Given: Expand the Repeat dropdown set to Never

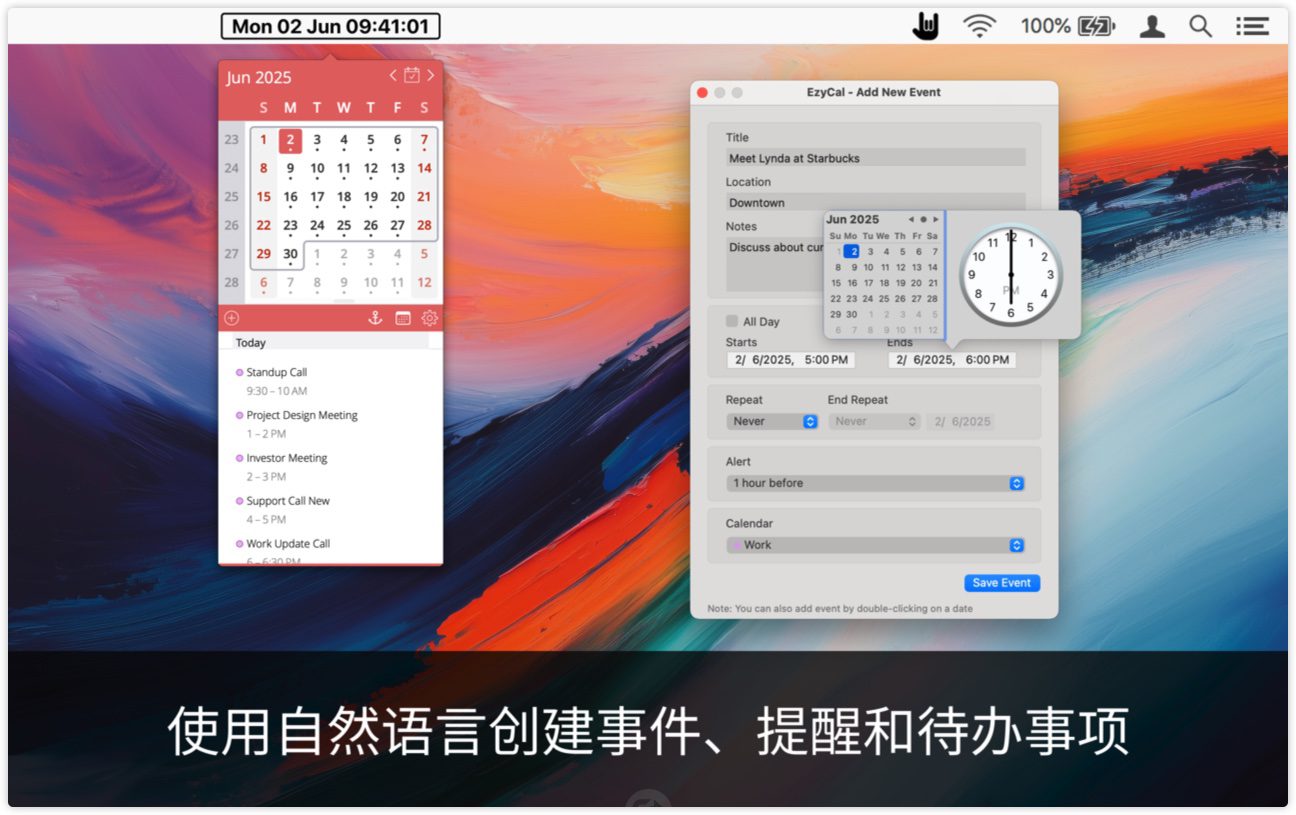Looking at the screenshot, I should [x=772, y=421].
